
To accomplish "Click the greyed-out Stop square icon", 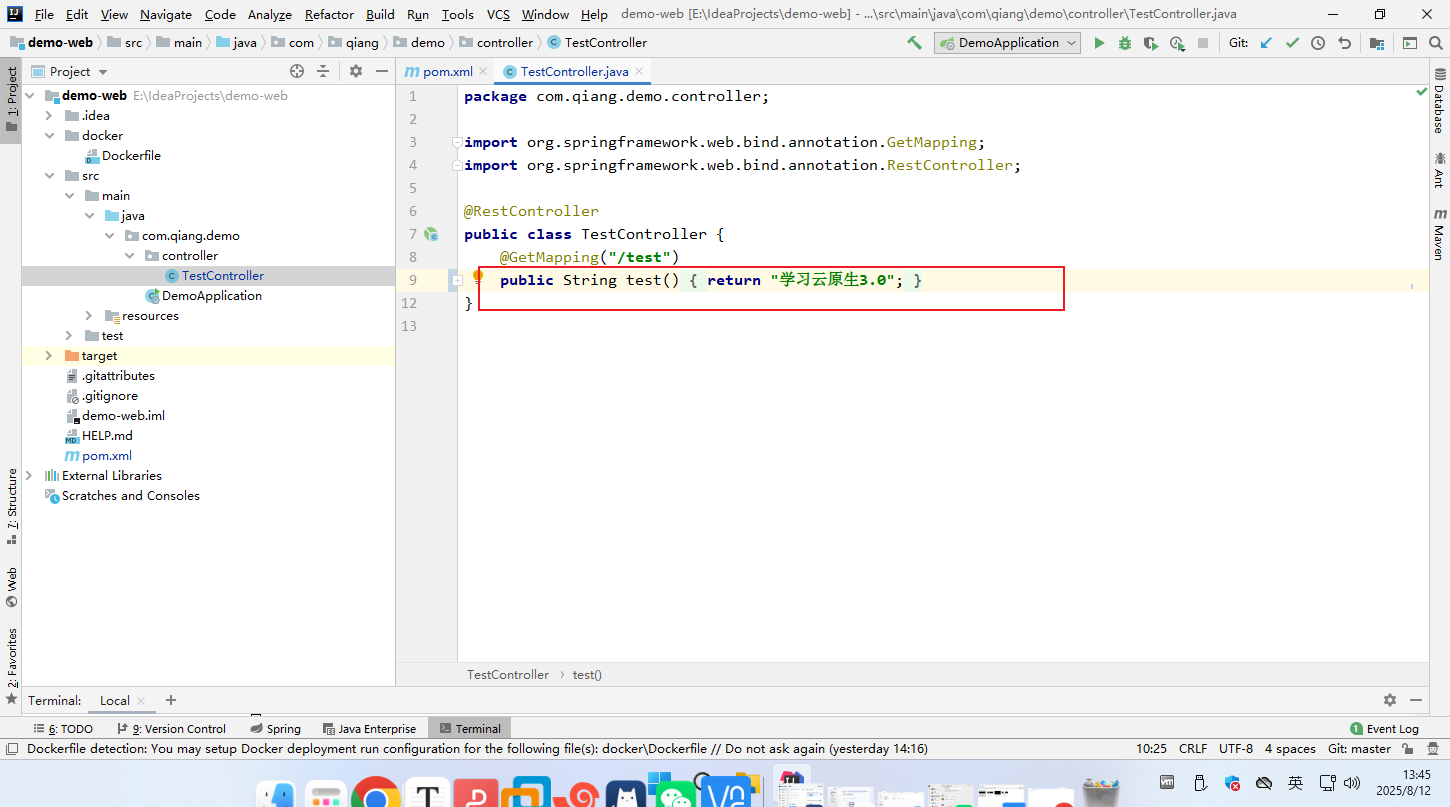I will click(1203, 43).
